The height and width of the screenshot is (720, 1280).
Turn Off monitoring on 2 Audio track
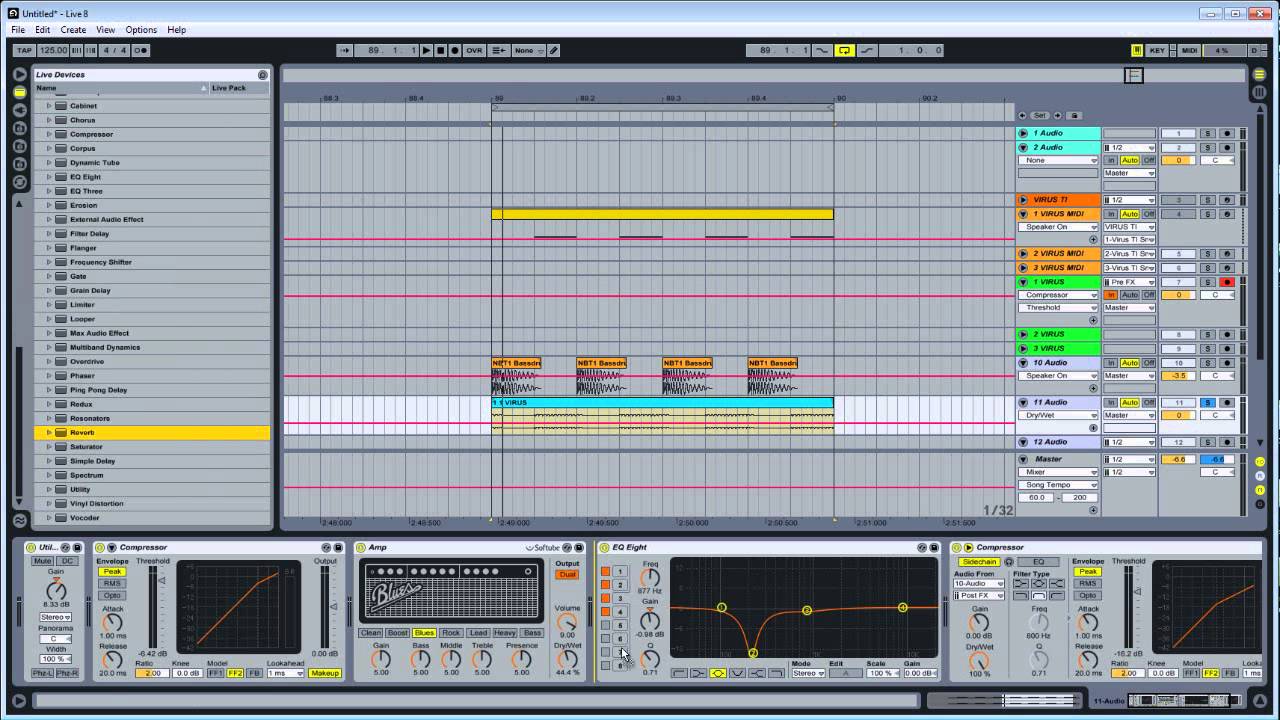point(1148,160)
